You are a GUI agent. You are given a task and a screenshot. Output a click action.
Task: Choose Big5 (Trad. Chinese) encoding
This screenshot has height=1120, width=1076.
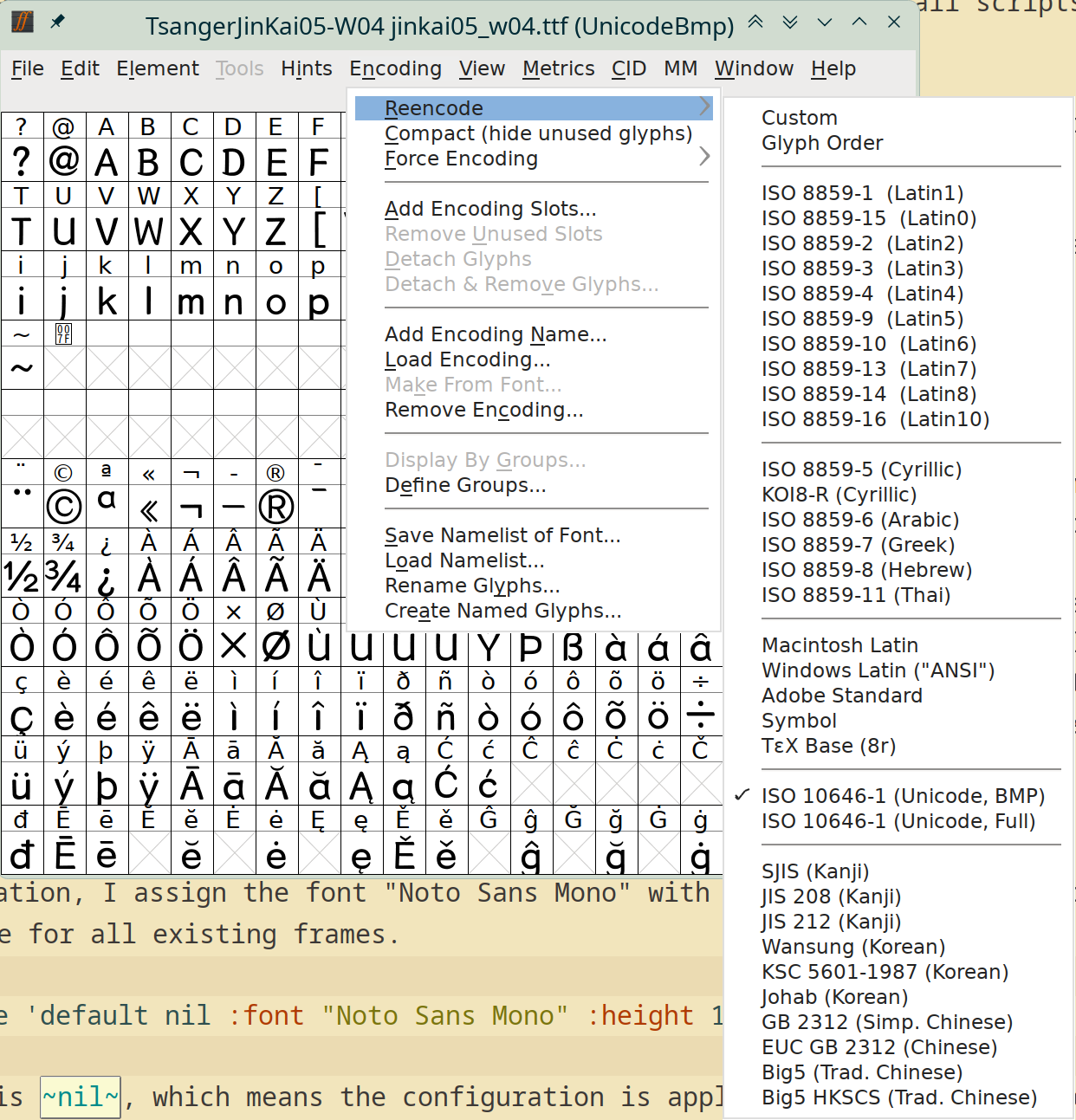(861, 1072)
